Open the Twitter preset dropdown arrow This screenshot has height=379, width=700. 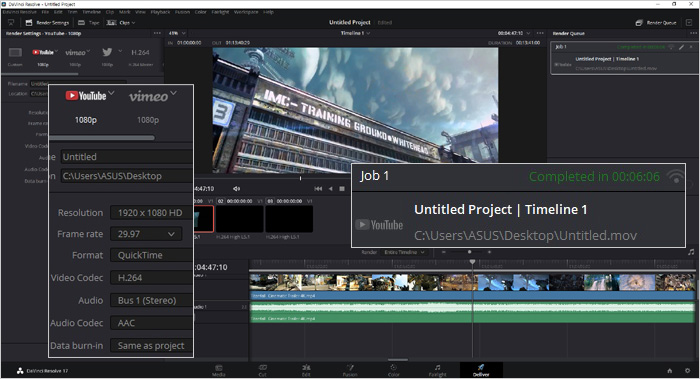tap(120, 51)
